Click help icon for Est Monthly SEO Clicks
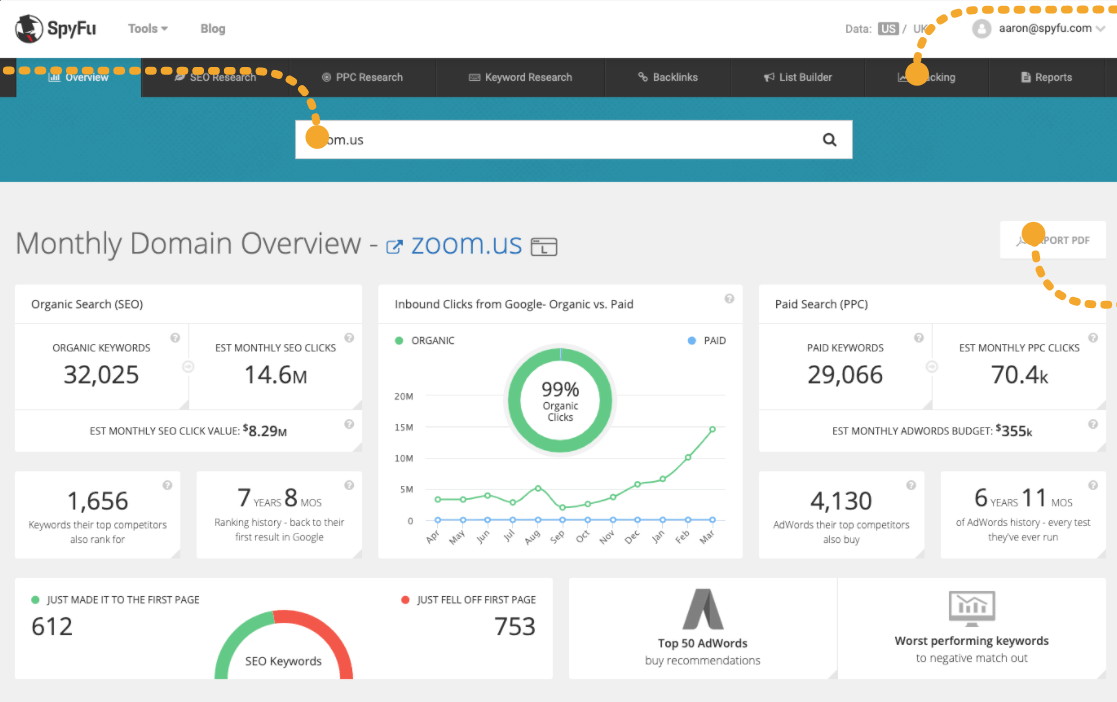 [349, 338]
